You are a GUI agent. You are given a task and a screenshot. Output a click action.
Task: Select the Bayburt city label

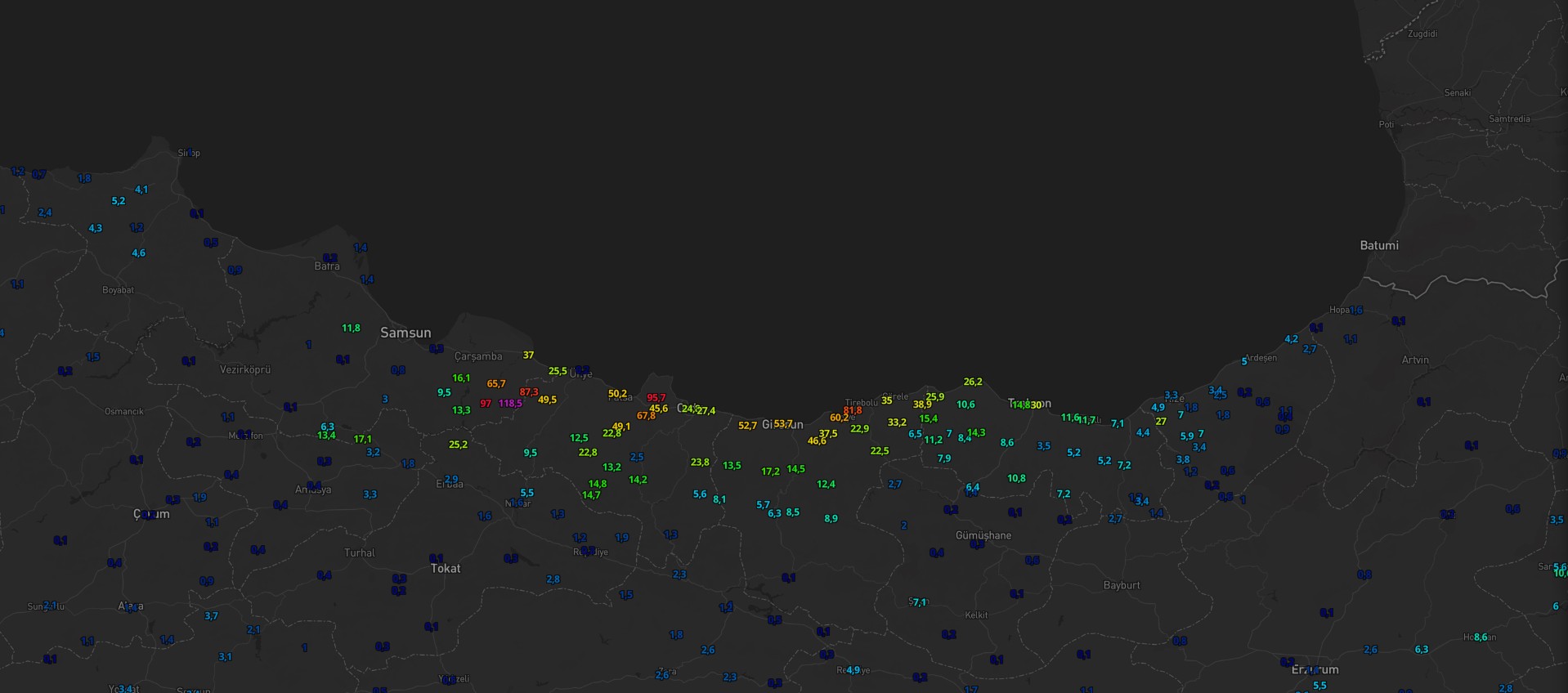[x=1122, y=585]
